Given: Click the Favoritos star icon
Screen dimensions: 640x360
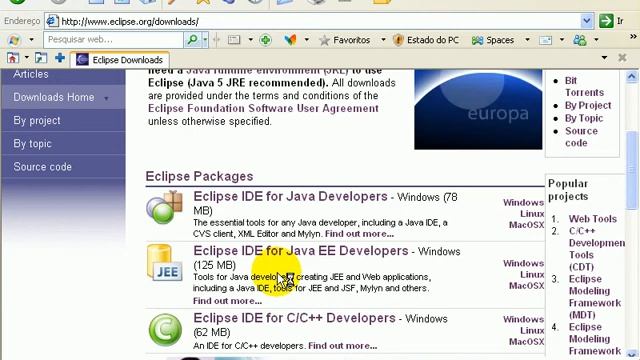Looking at the screenshot, I should coord(324,40).
